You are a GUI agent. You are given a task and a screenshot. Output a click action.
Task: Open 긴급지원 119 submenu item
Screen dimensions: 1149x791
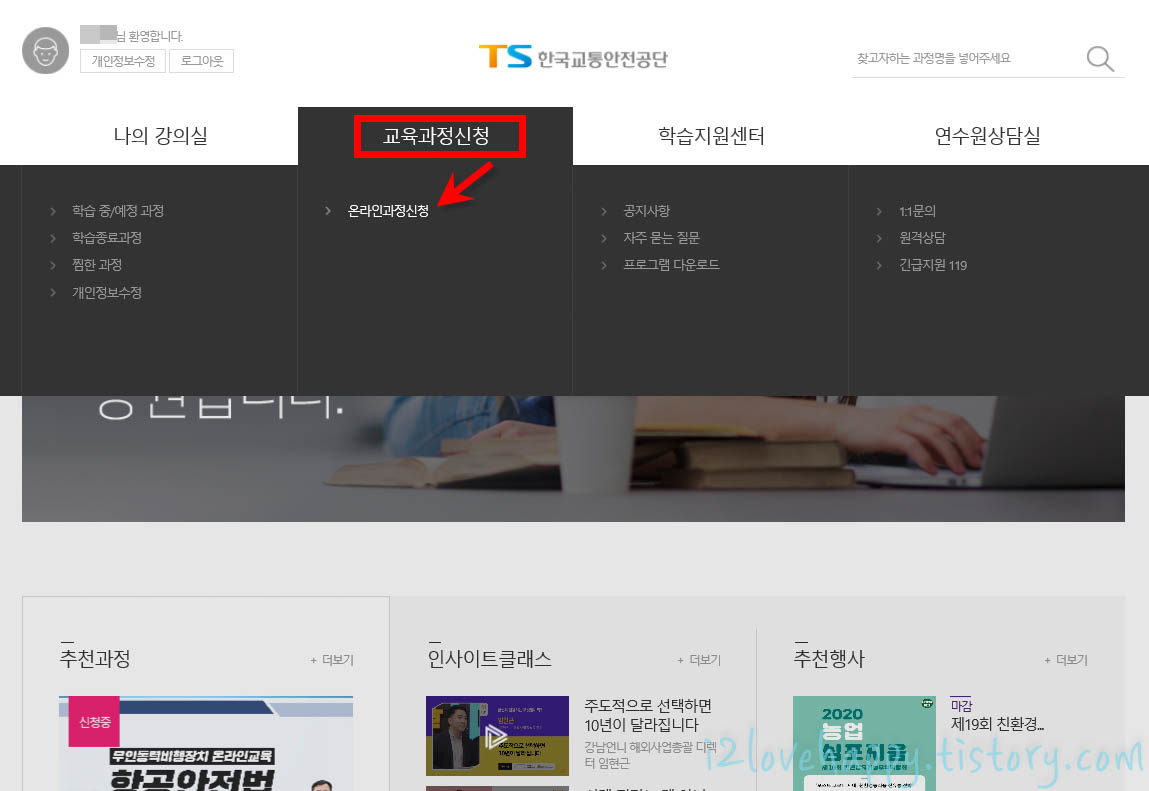pos(933,265)
